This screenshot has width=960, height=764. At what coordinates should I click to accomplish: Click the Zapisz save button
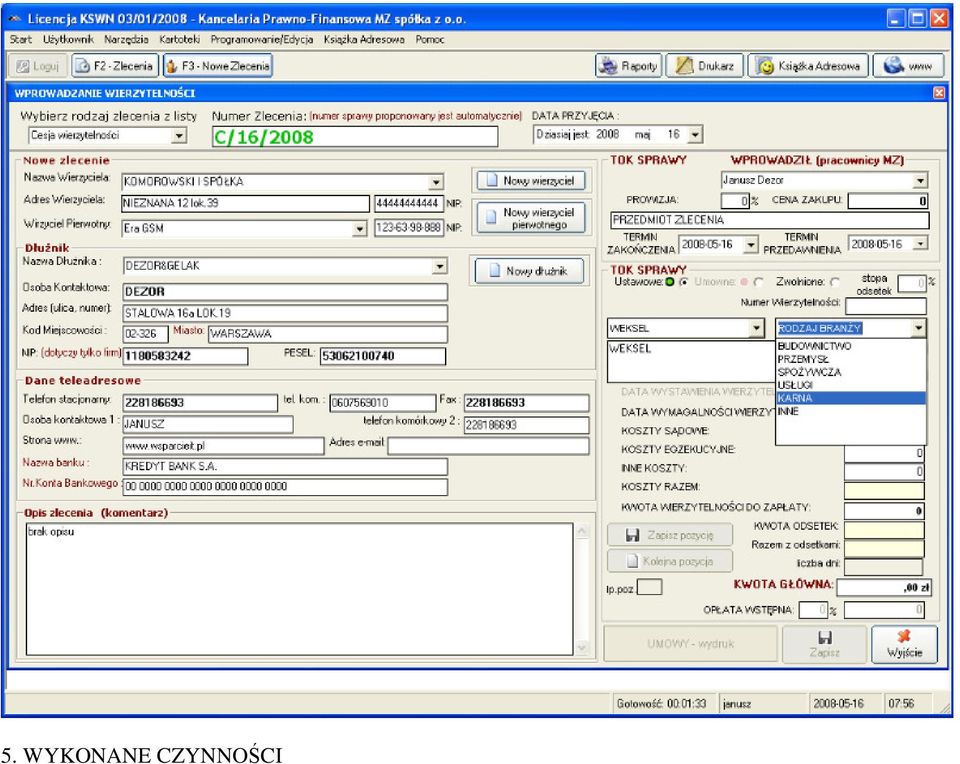click(x=824, y=644)
